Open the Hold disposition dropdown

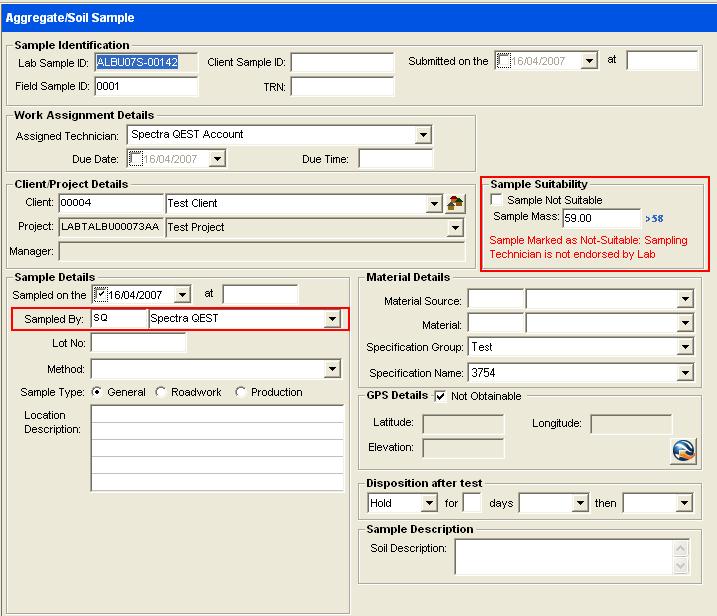pos(429,503)
